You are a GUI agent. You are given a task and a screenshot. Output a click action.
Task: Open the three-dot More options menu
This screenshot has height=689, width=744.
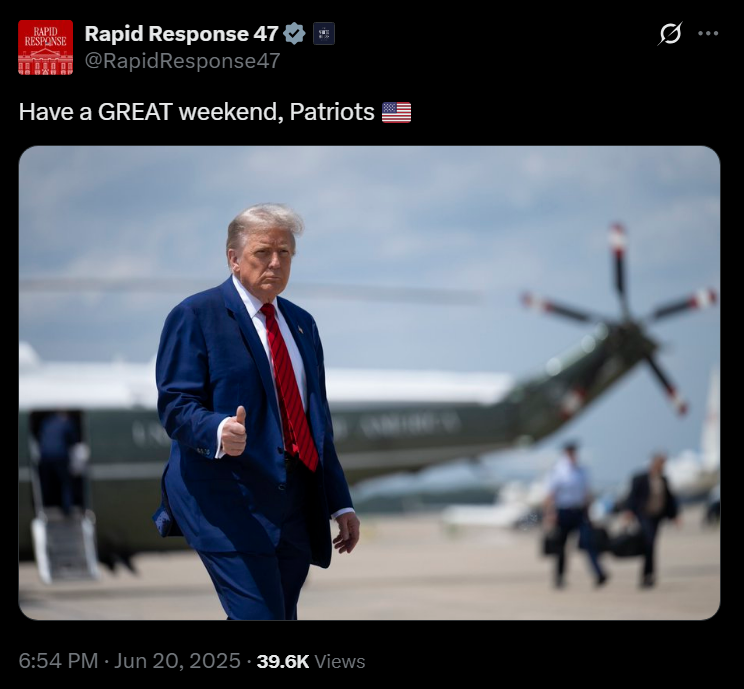[x=708, y=34]
